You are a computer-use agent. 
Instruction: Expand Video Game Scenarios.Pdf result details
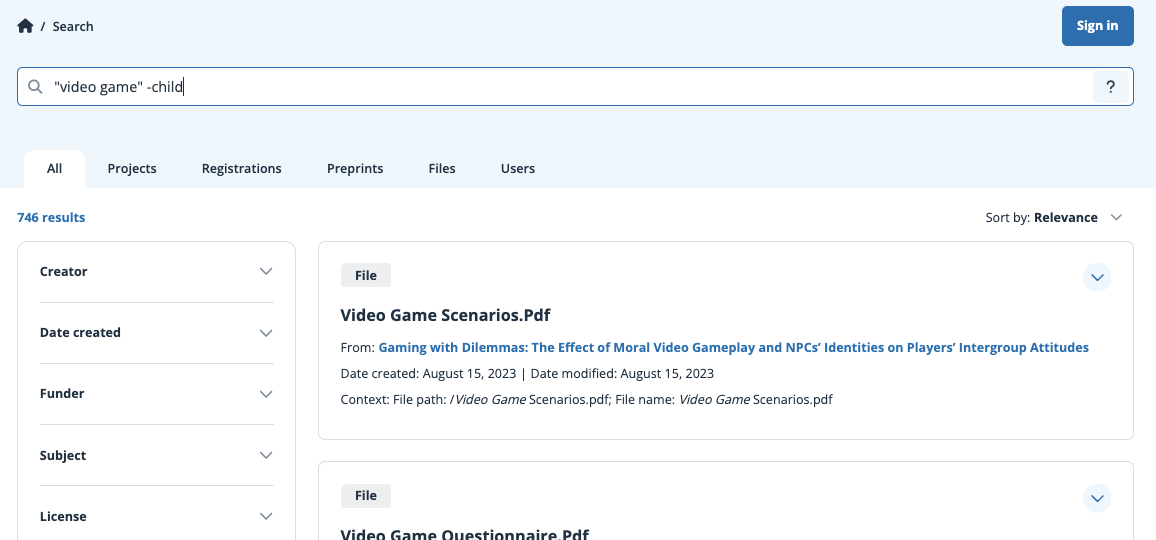1097,277
